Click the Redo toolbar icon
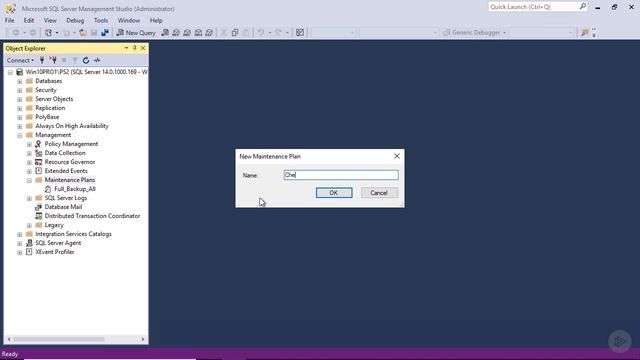This screenshot has height=360, width=640. click(278, 33)
